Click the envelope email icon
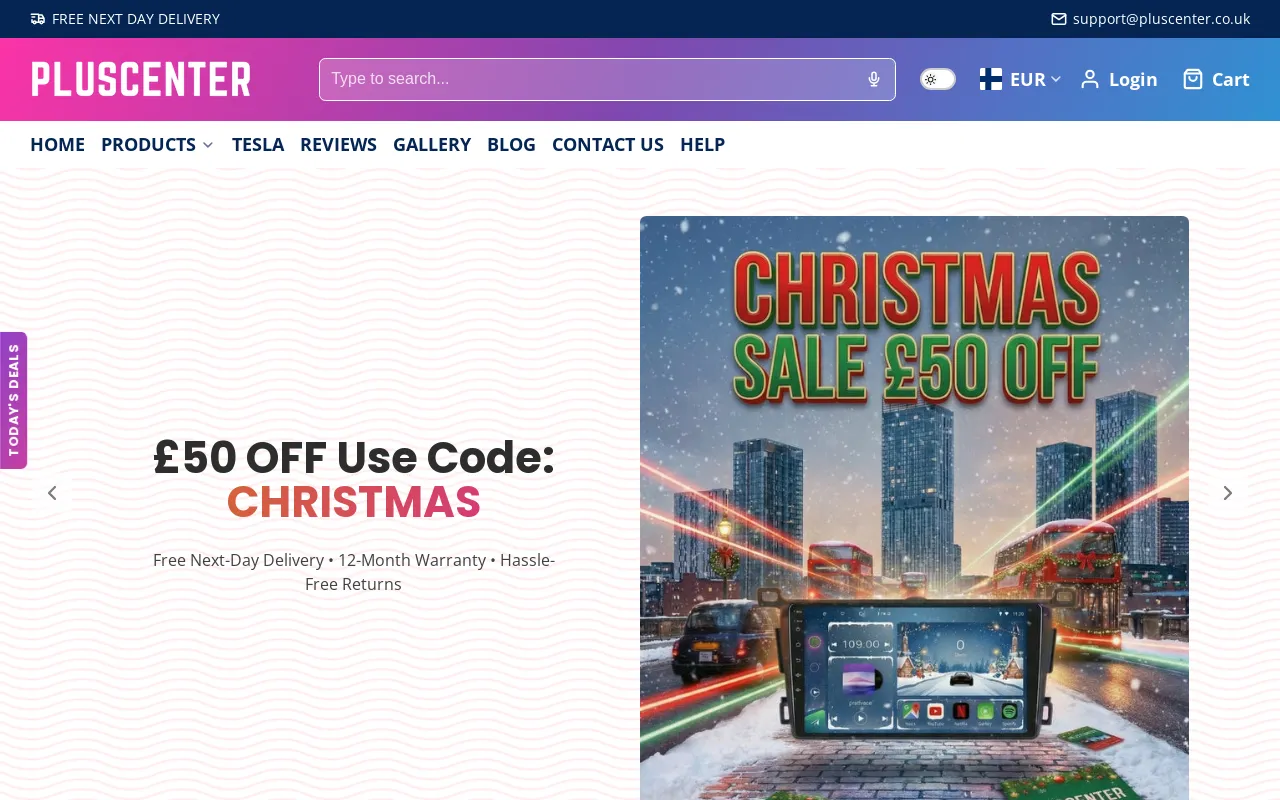The width and height of the screenshot is (1280, 800). tap(1059, 19)
